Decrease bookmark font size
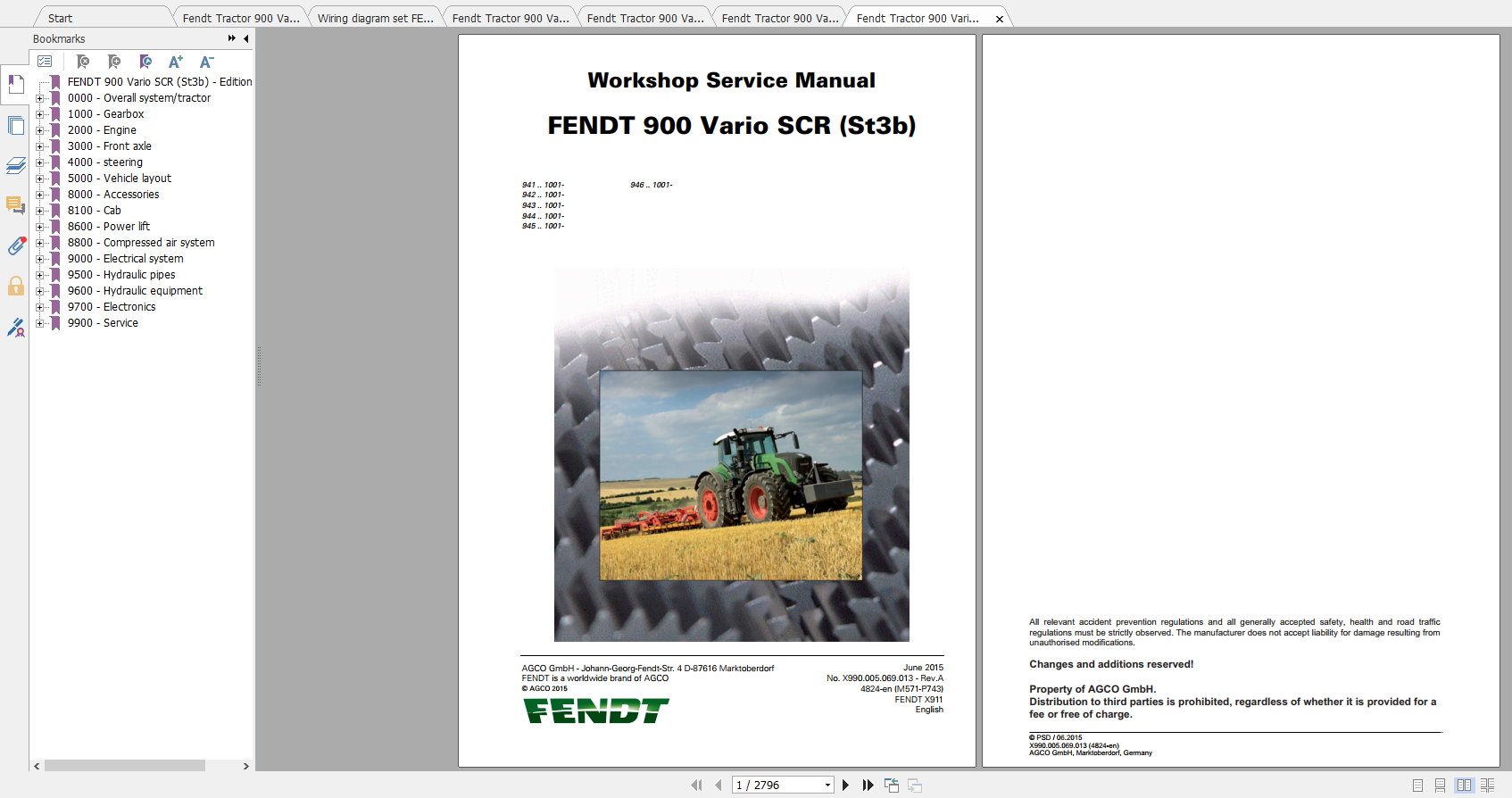Viewport: 1512px width, 798px height. (206, 62)
